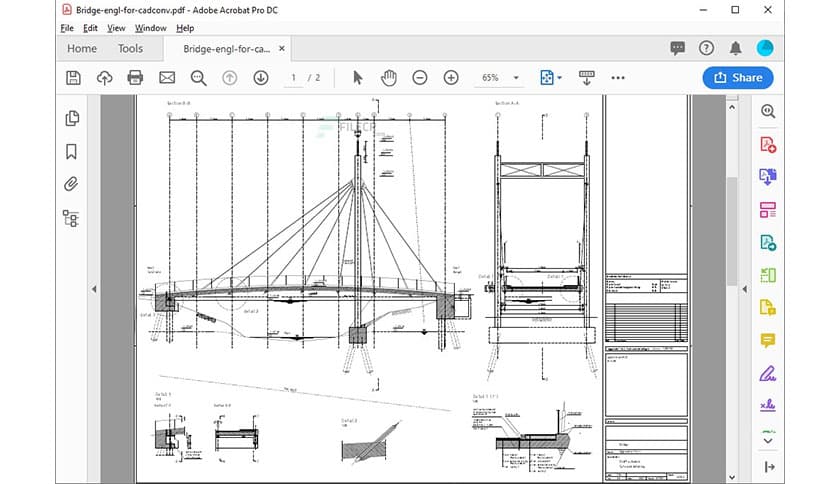Click the search tools magnifier in right pane
The width and height of the screenshot is (836, 484).
[768, 111]
